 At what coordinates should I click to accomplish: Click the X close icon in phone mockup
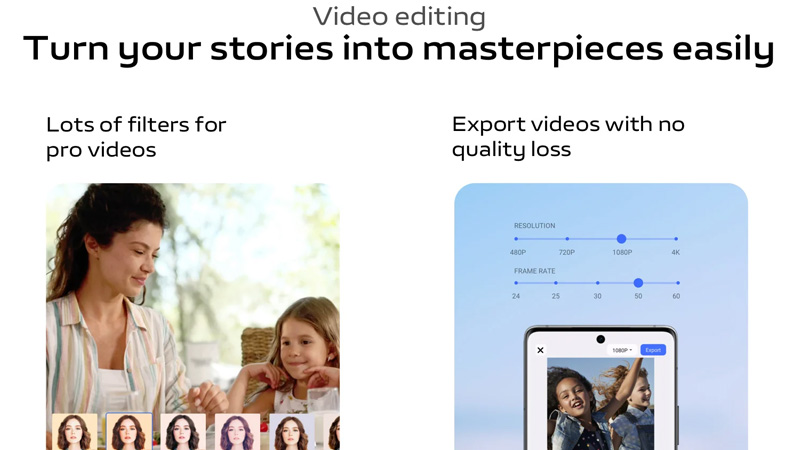[540, 350]
